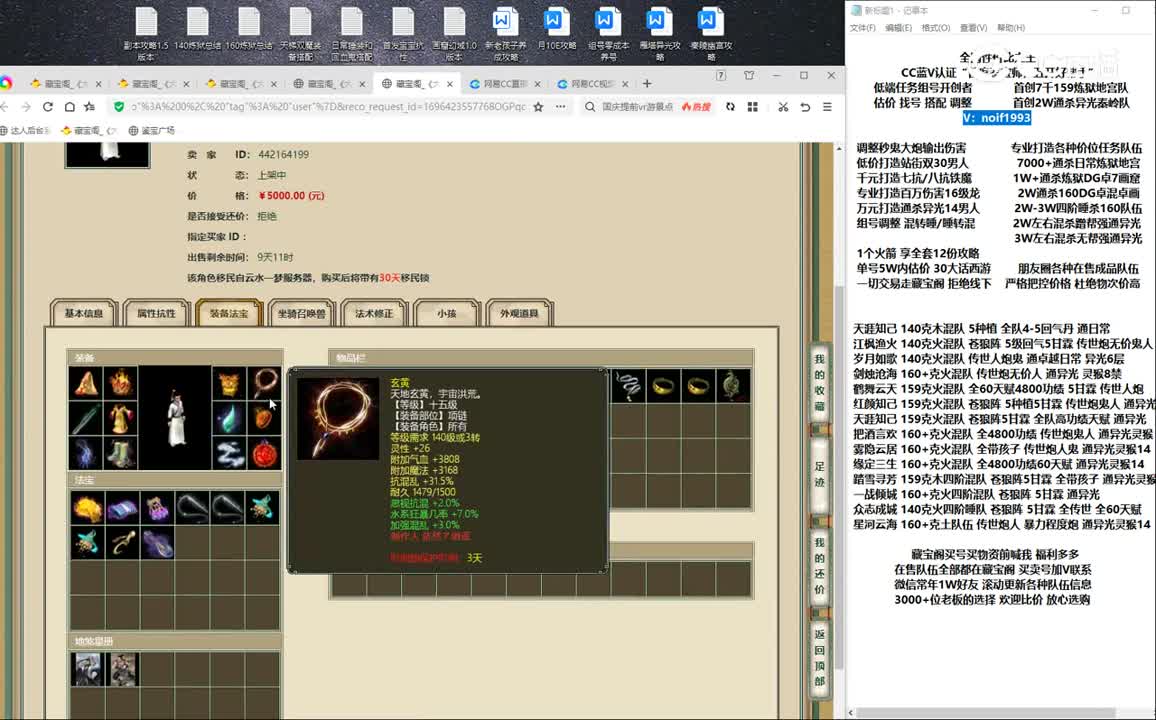1156x720 pixels.
Task: Select desktop document 月10E攻略
Action: click(x=556, y=29)
